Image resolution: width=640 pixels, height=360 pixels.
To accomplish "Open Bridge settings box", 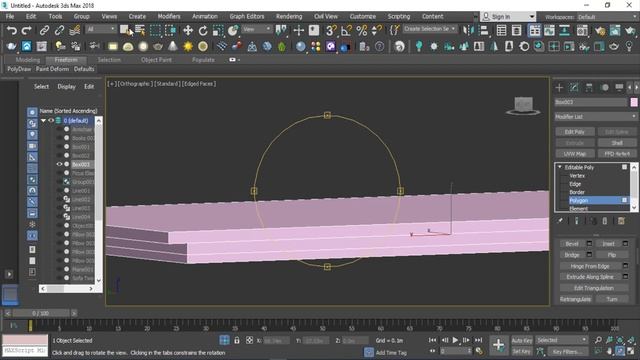I will click(589, 255).
